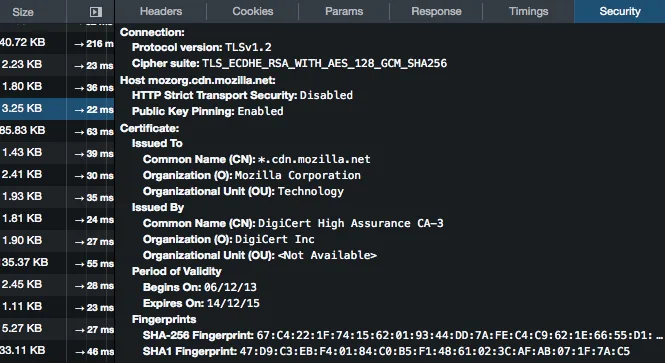The image size is (665, 363).
Task: Click the DigiCert Inc organization value
Action: pyautogui.click(x=275, y=240)
